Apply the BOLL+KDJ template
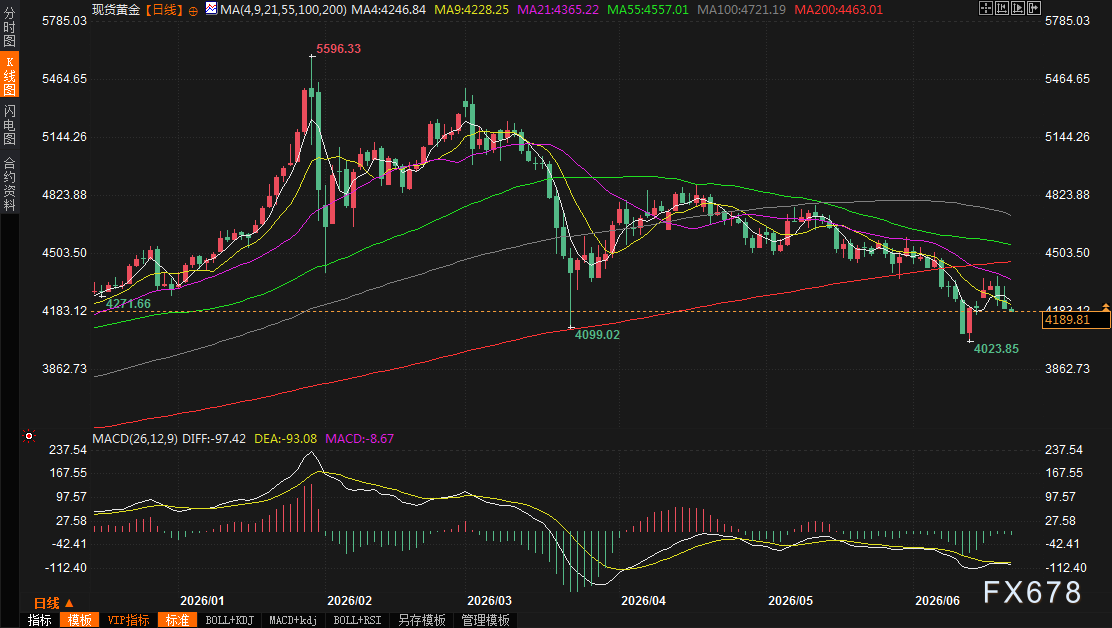 230,620
